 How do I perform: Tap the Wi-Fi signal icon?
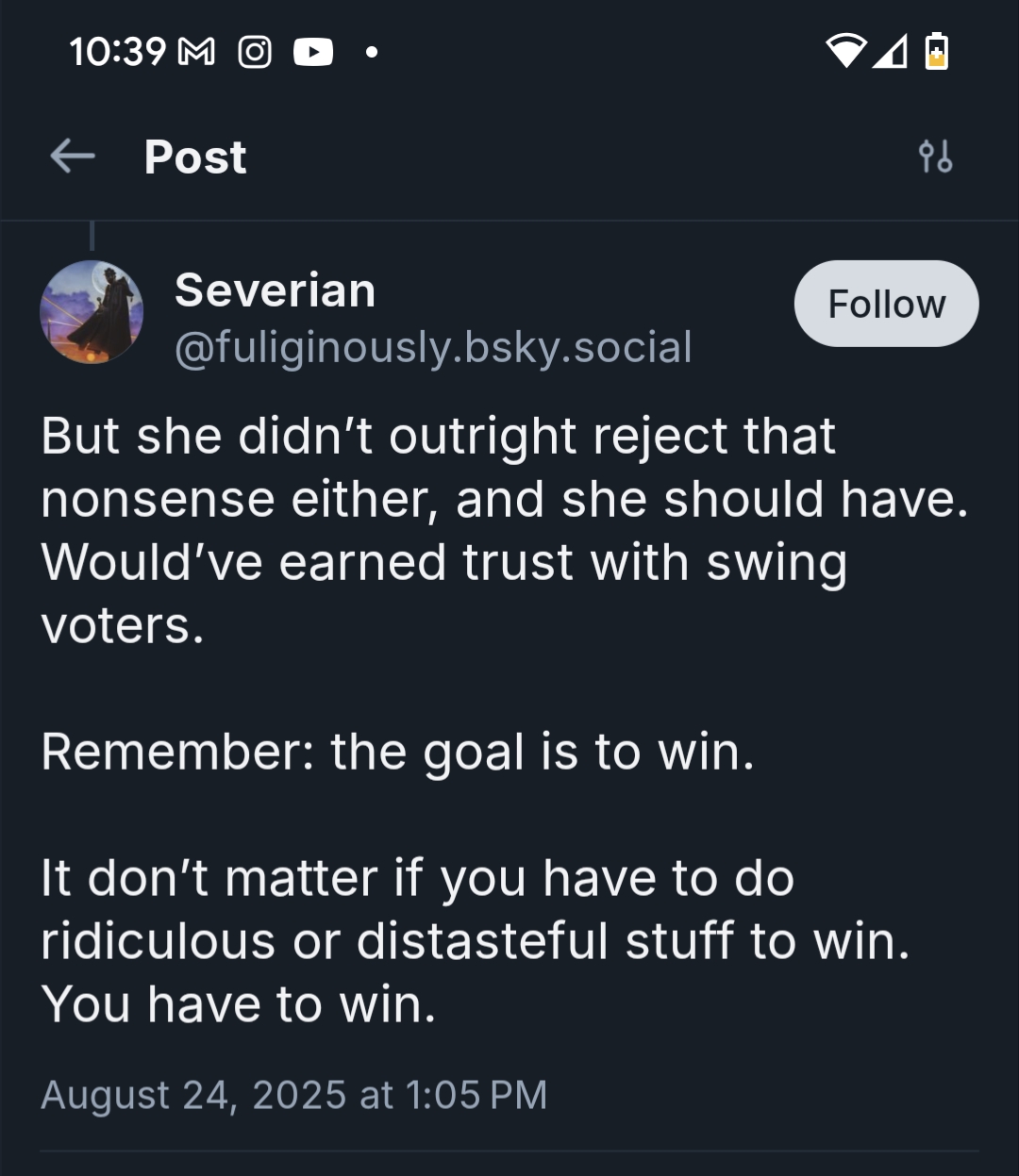pyautogui.click(x=846, y=52)
